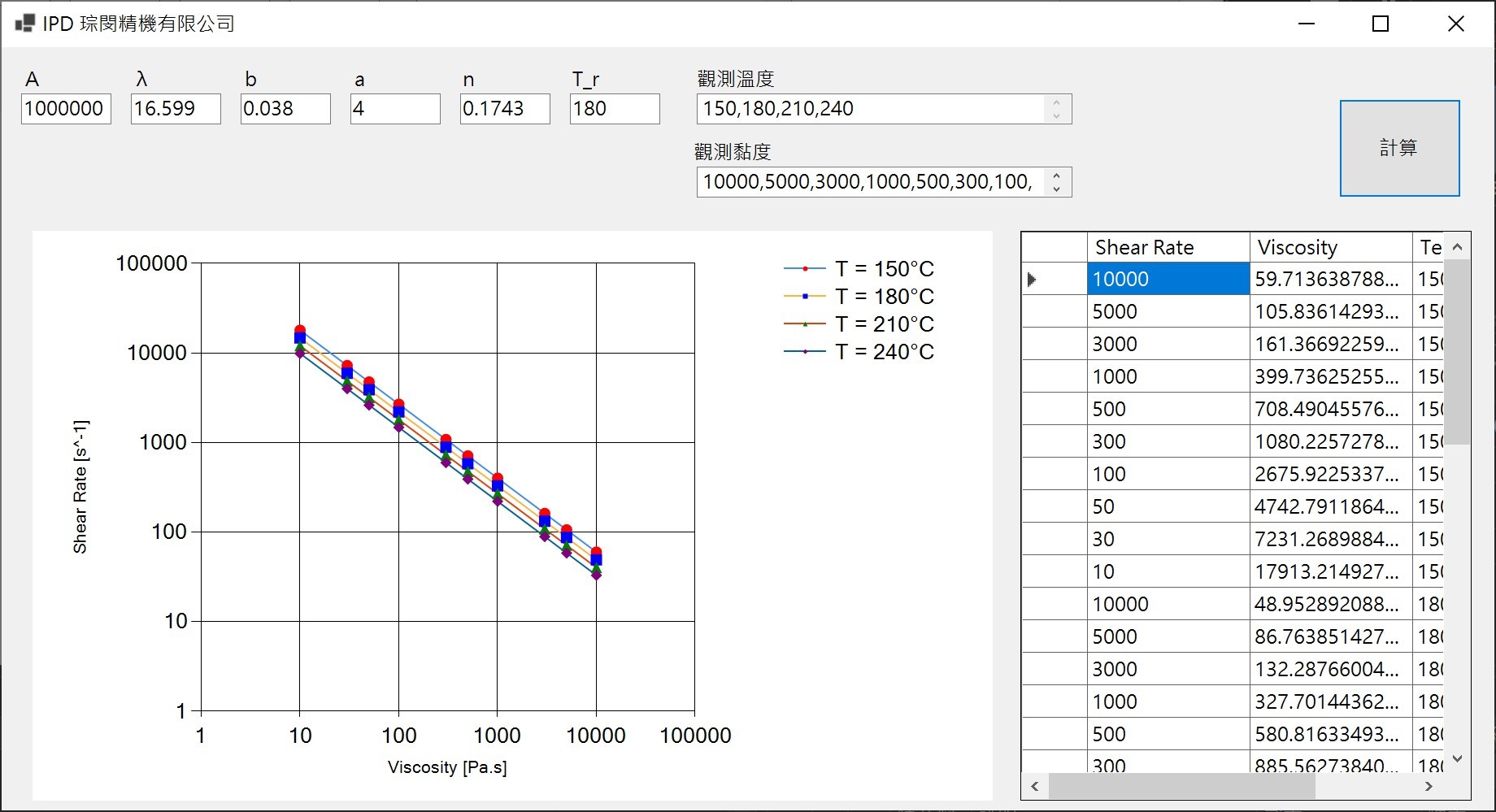This screenshot has height=812, width=1496.
Task: Select the b parameter field
Action: [285, 109]
